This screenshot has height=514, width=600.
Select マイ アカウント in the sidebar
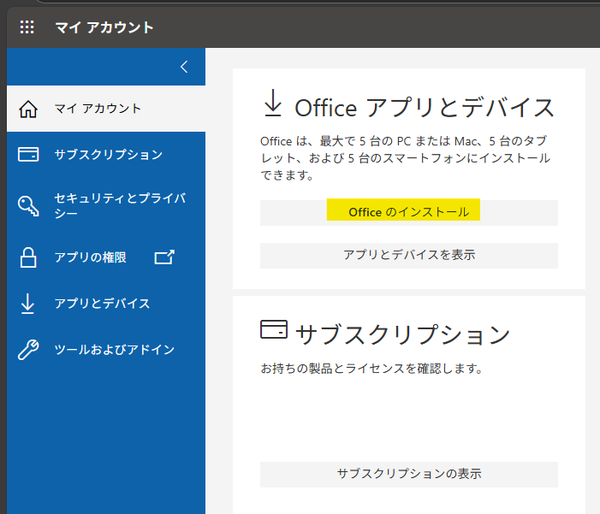pyautogui.click(x=97, y=109)
